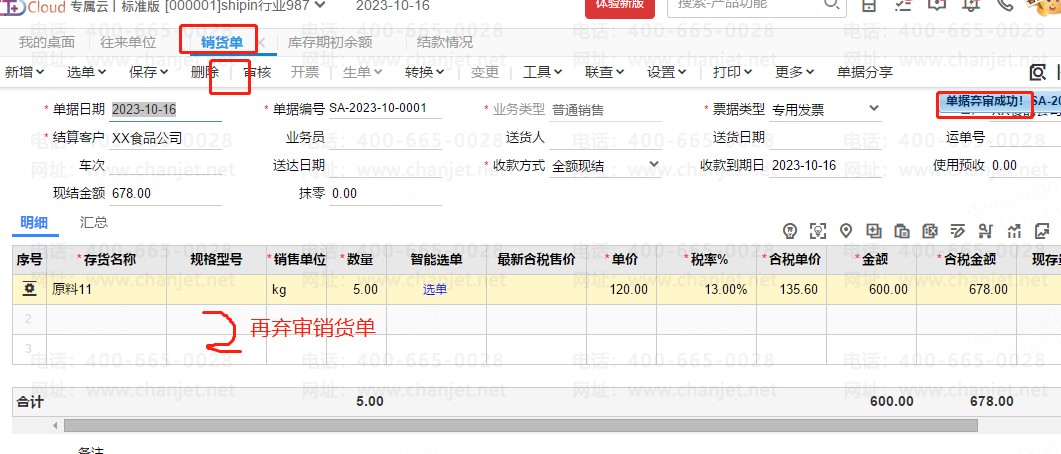Click the lightbulb icon above the detail table

click(x=789, y=231)
